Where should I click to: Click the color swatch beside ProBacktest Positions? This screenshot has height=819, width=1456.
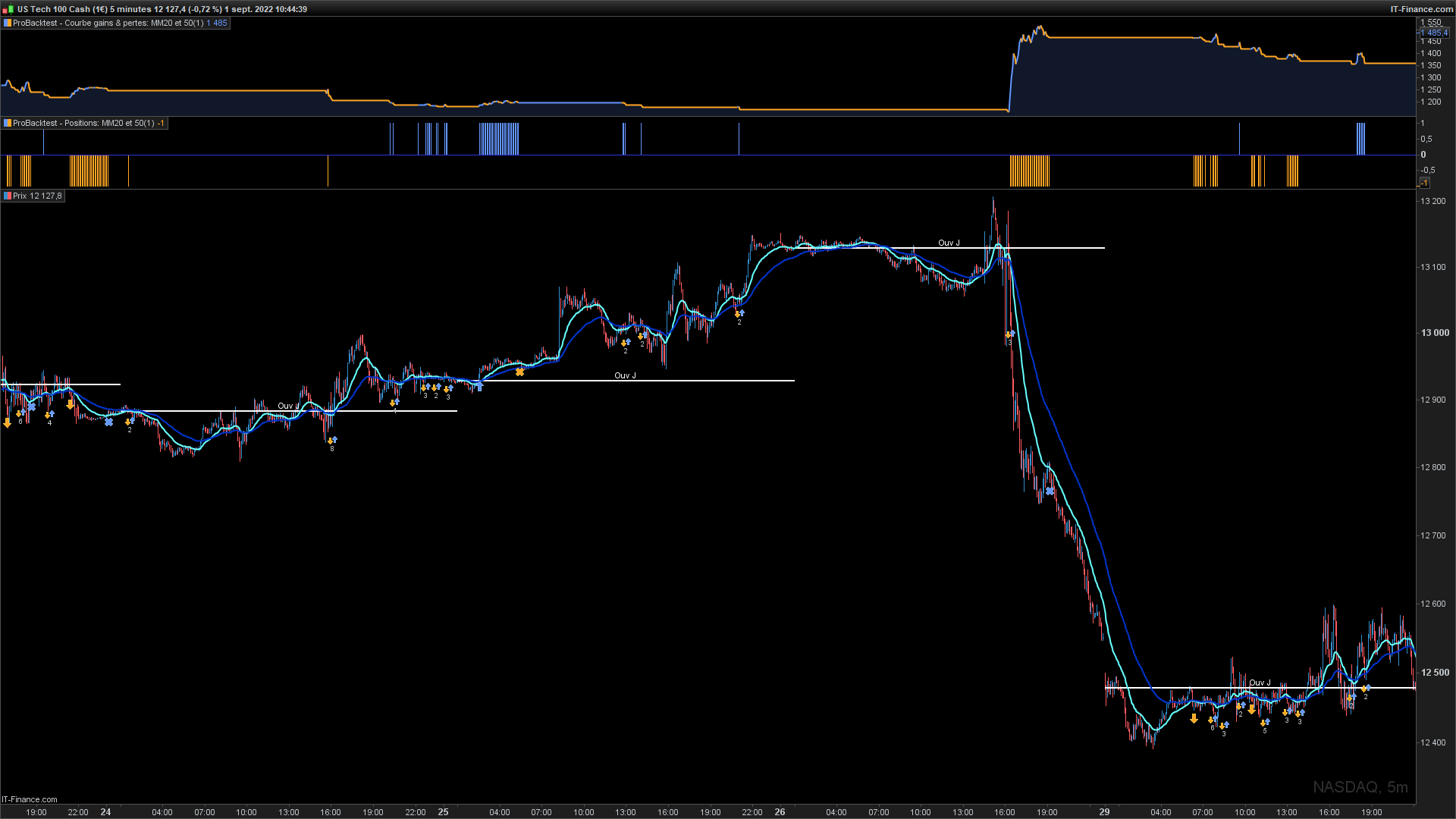pos(8,123)
